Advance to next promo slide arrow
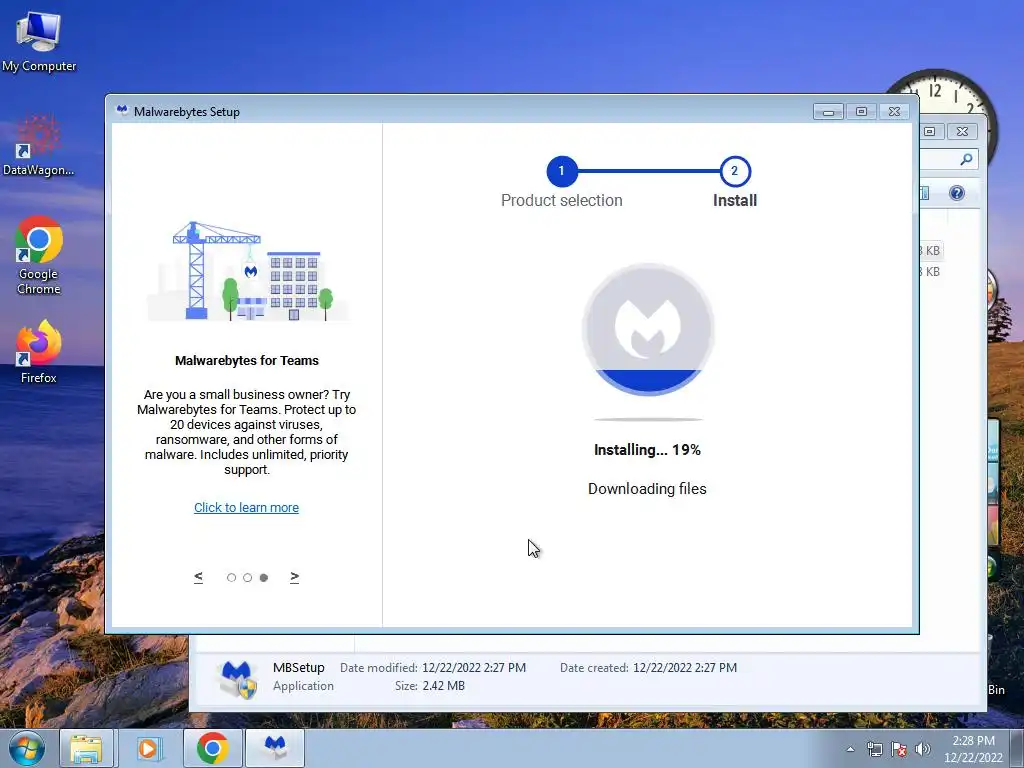1024x768 pixels. [x=295, y=577]
